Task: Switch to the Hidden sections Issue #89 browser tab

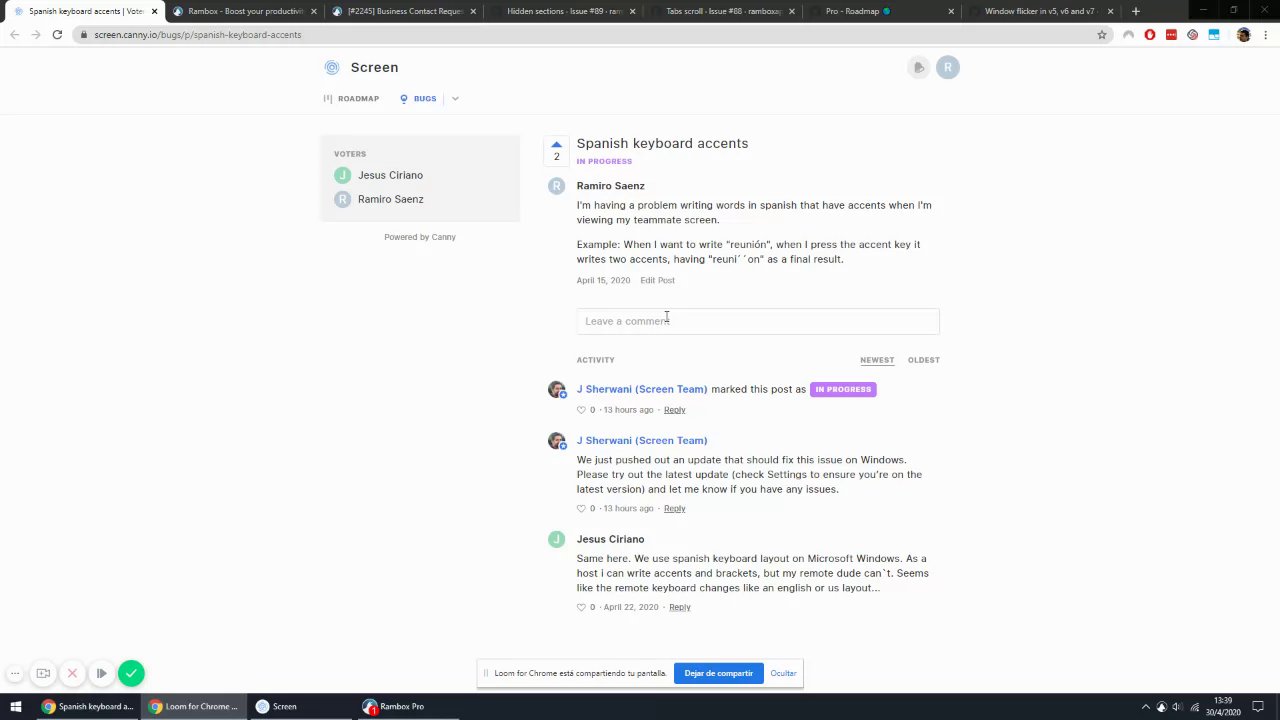Action: pyautogui.click(x=563, y=12)
